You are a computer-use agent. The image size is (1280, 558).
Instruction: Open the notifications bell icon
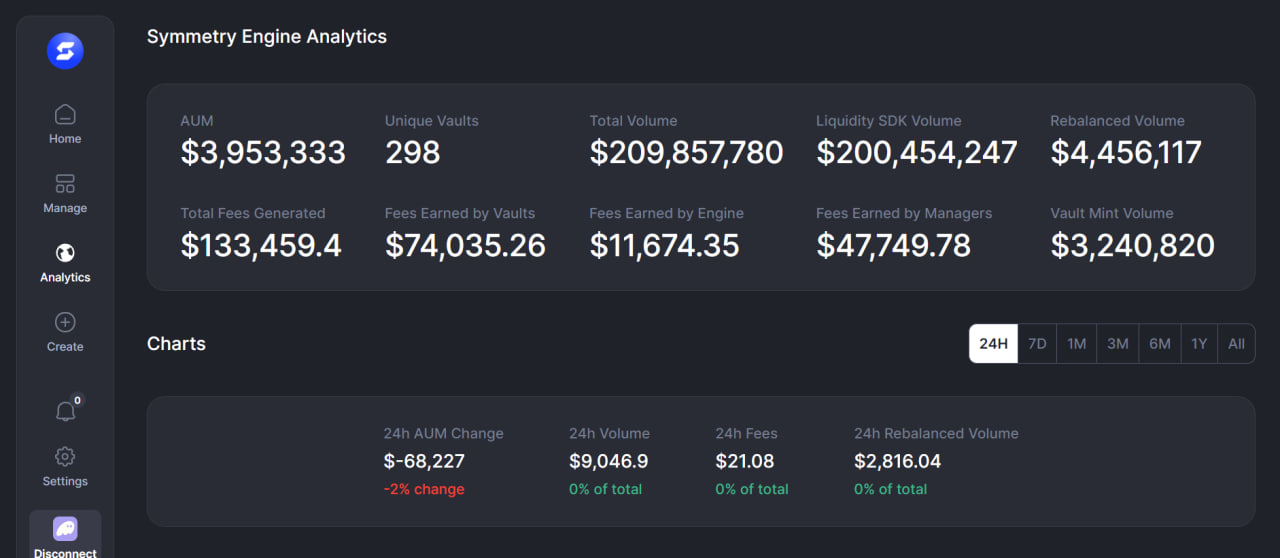(x=65, y=411)
